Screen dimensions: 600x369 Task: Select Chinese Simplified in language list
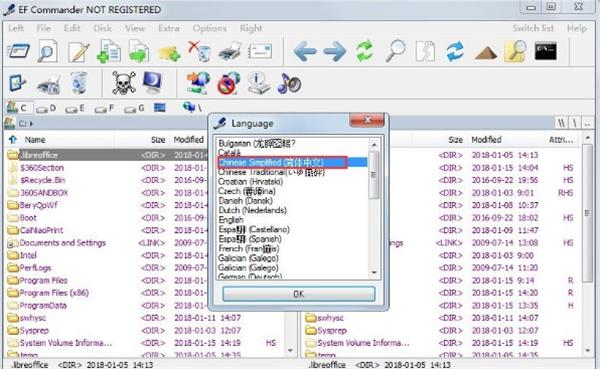292,162
